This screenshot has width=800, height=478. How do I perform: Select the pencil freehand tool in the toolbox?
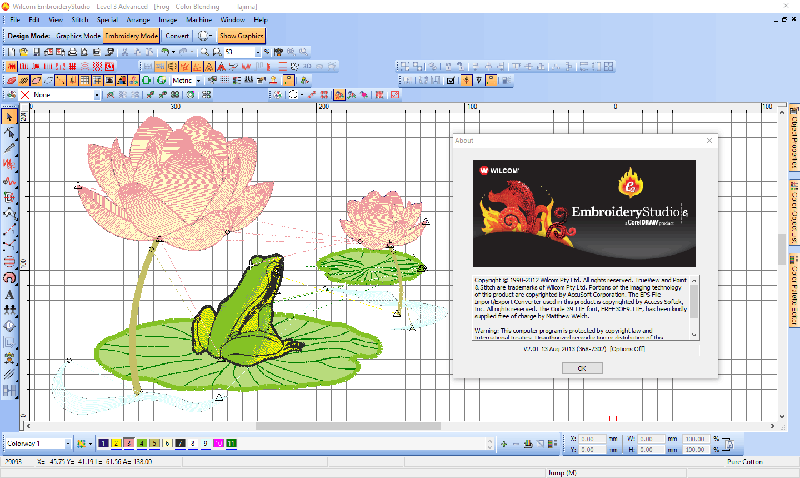pos(9,148)
